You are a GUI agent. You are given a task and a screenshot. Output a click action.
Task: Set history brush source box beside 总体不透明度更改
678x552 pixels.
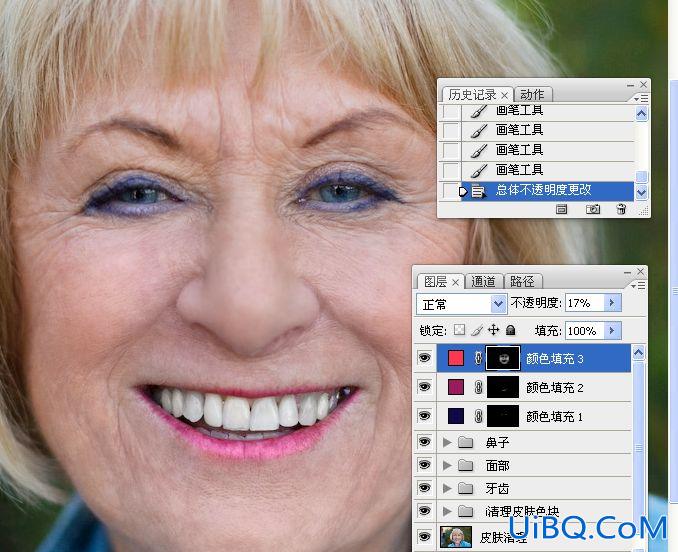tap(450, 191)
